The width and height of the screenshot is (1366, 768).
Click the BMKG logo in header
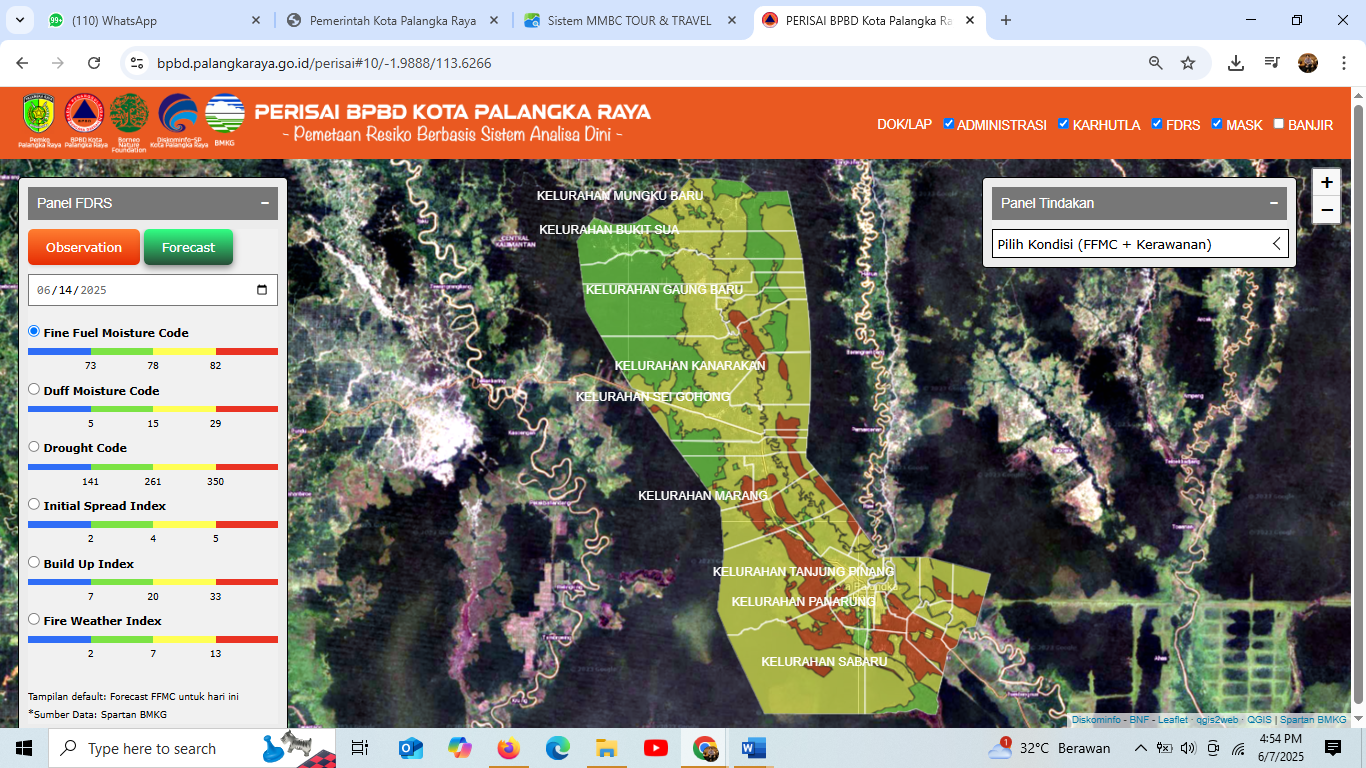click(224, 115)
